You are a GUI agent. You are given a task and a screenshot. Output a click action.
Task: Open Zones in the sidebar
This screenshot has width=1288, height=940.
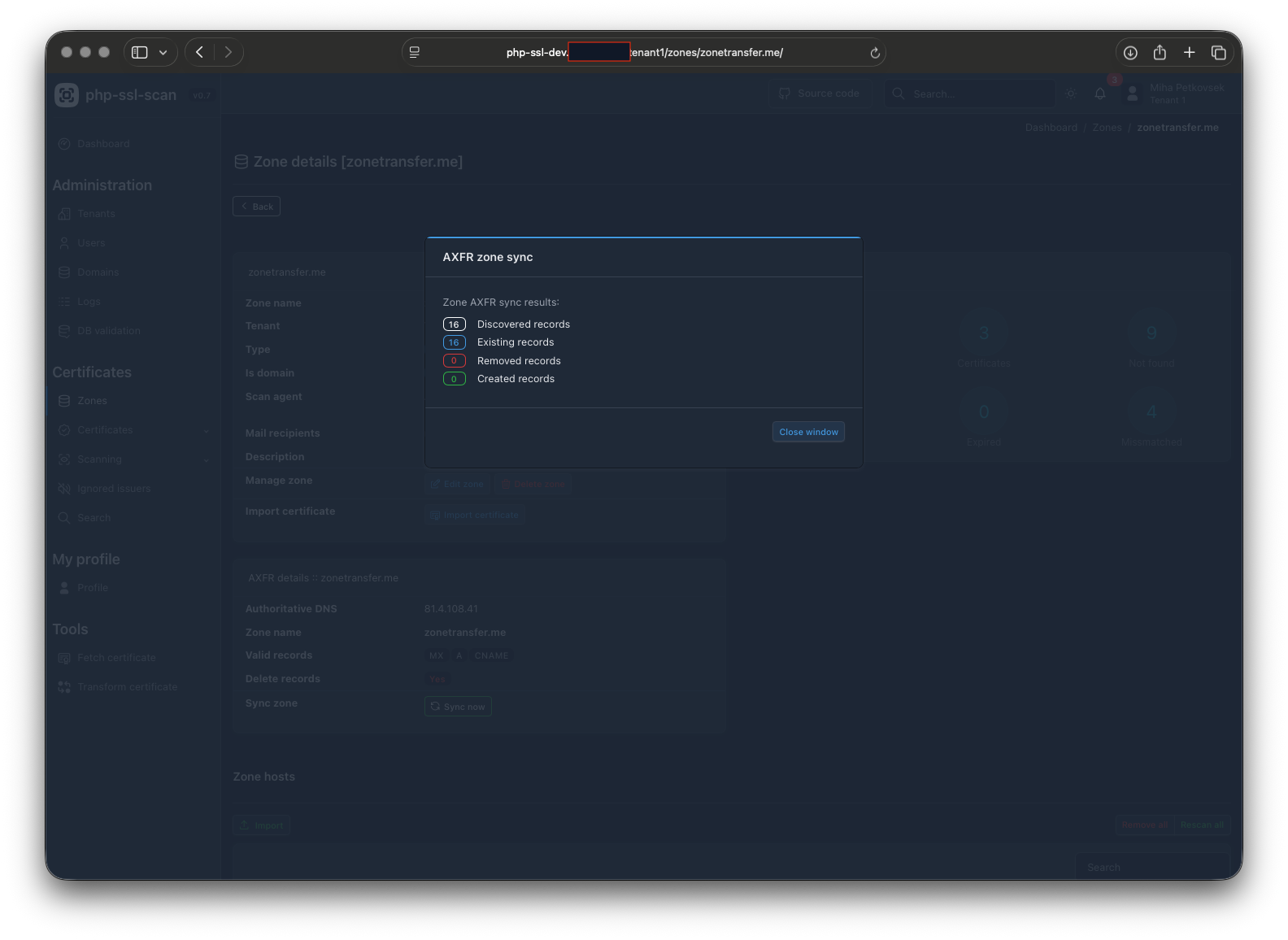tap(92, 401)
